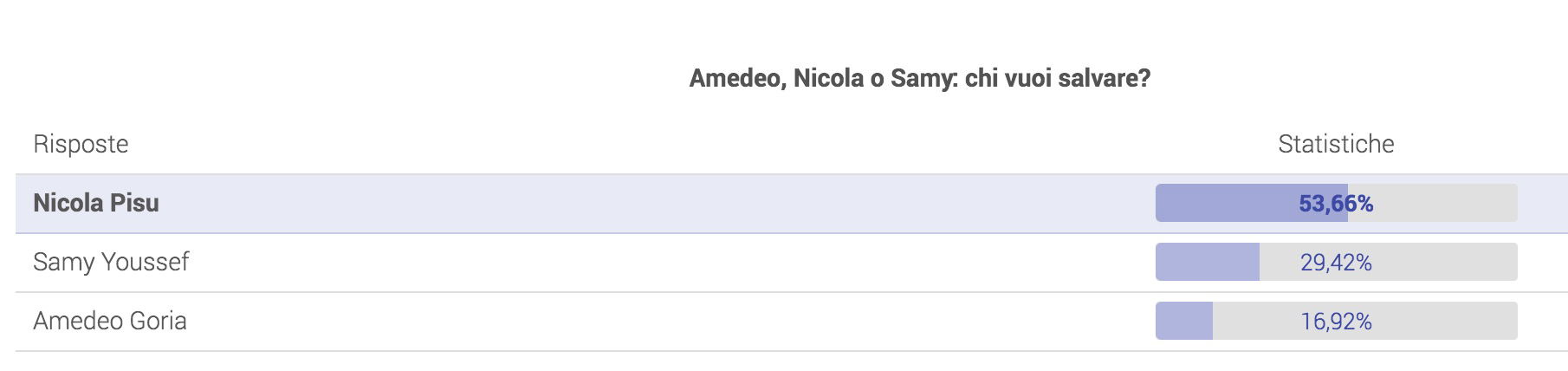The image size is (1568, 371).
Task: Click the Nicola Pisu name text
Action: pos(96,203)
